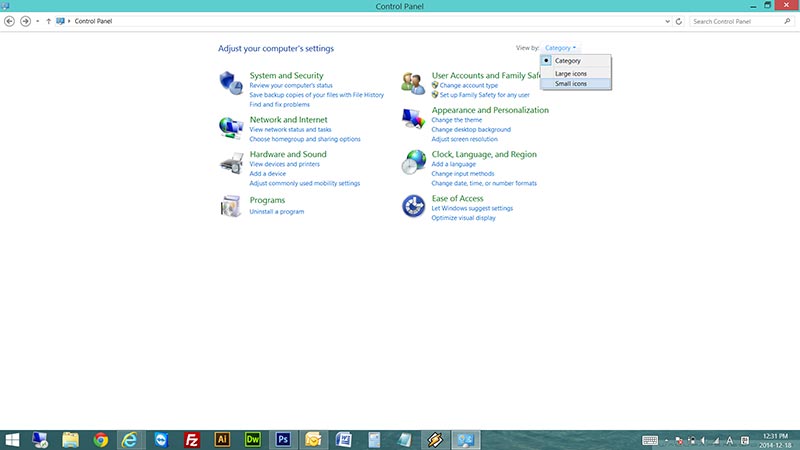Viewport: 800px width, 450px height.
Task: Open System and Security shield icon
Action: tap(231, 83)
